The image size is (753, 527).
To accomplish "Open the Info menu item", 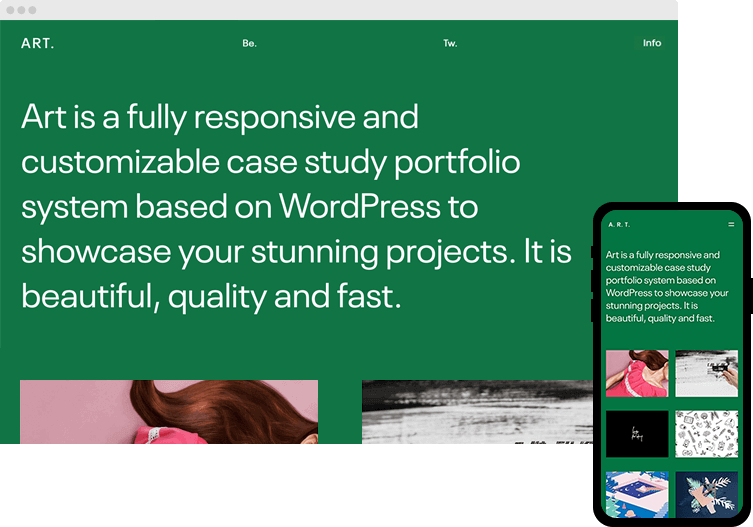I will click(652, 43).
